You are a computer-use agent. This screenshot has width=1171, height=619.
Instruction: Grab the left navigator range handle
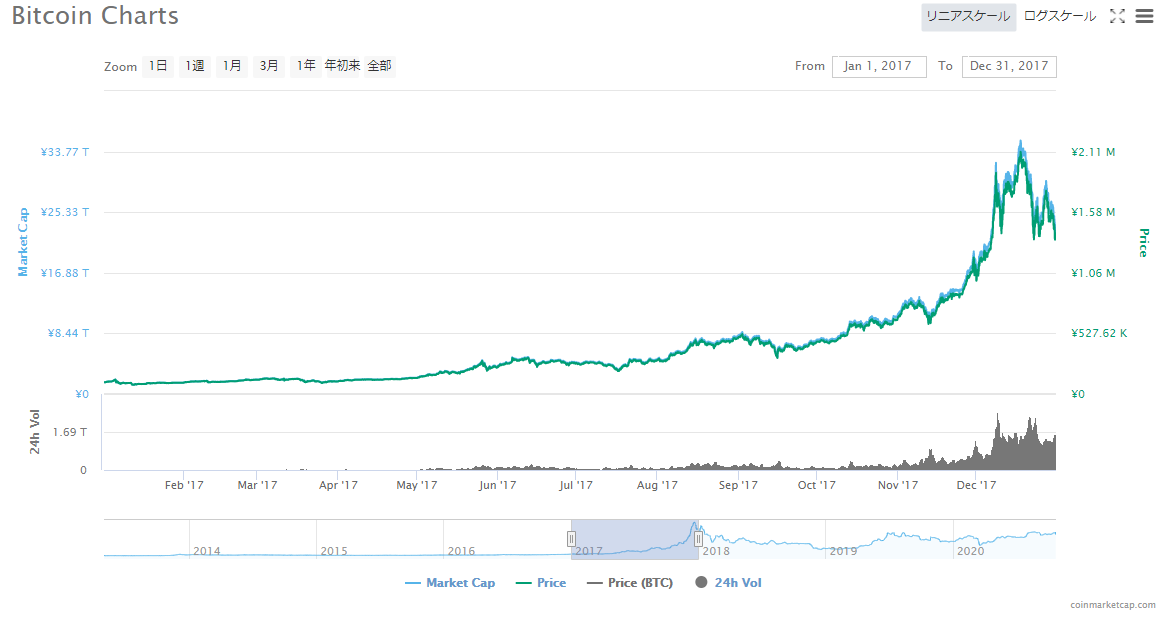(571, 539)
